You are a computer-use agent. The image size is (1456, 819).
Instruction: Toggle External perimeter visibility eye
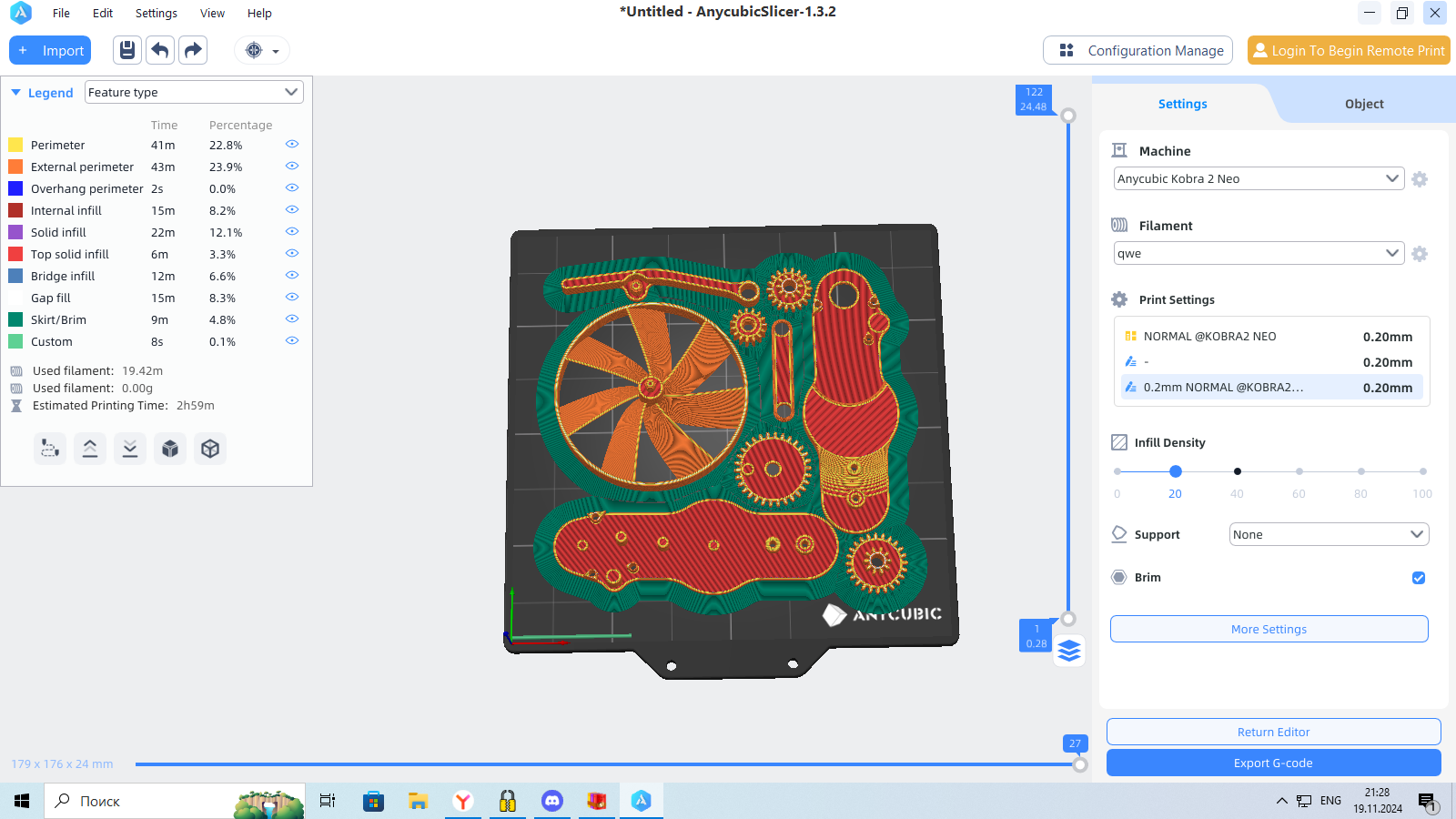click(x=292, y=166)
